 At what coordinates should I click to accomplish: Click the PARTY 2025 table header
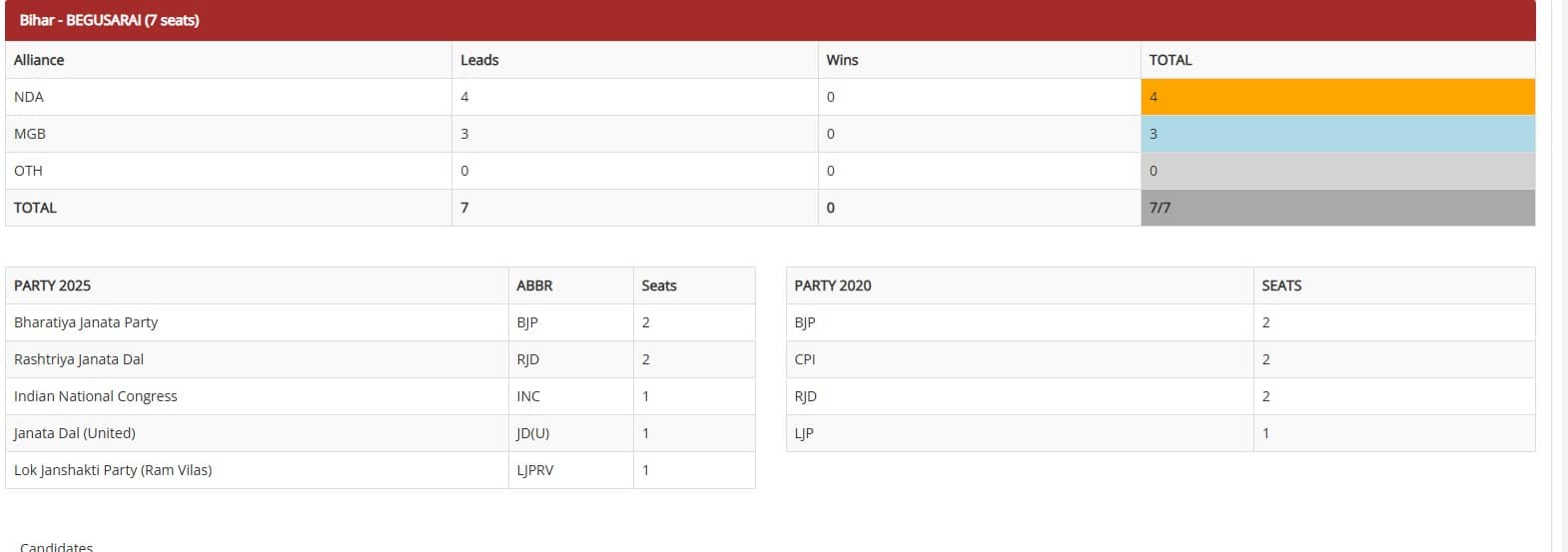pyautogui.click(x=52, y=285)
